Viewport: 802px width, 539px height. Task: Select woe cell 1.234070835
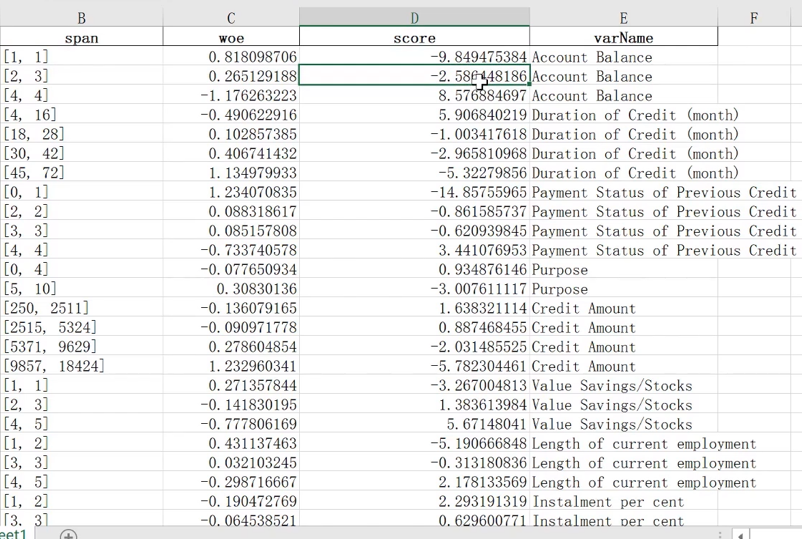(x=231, y=192)
